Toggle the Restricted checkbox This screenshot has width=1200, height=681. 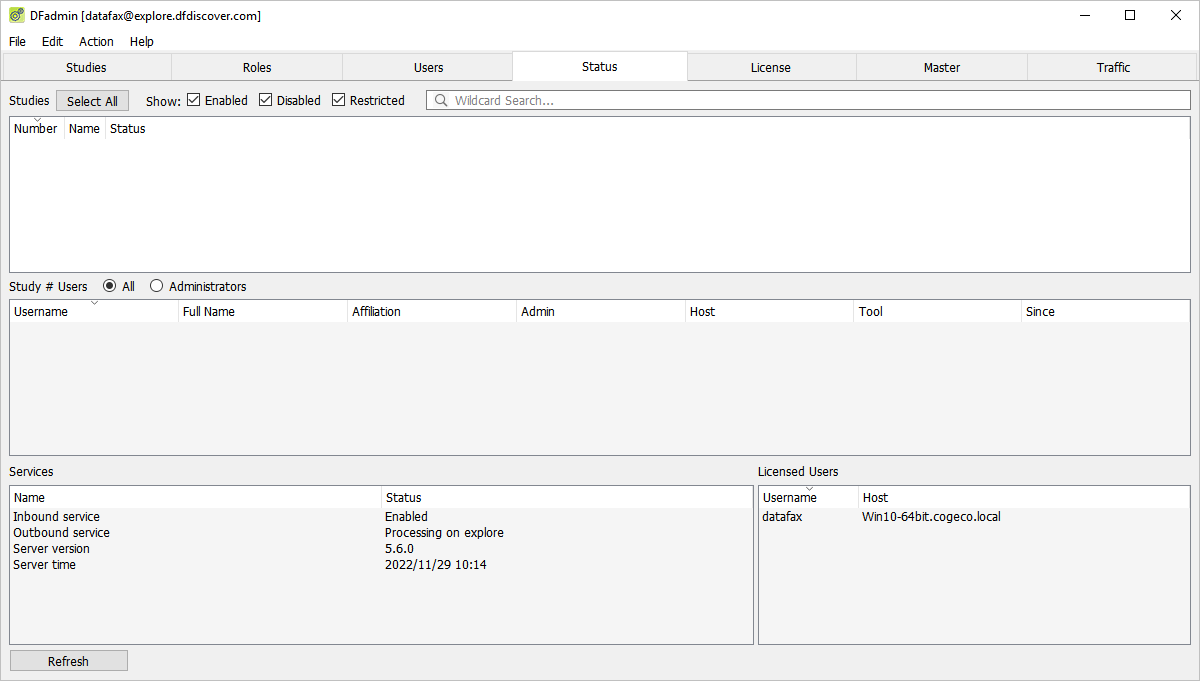(339, 100)
